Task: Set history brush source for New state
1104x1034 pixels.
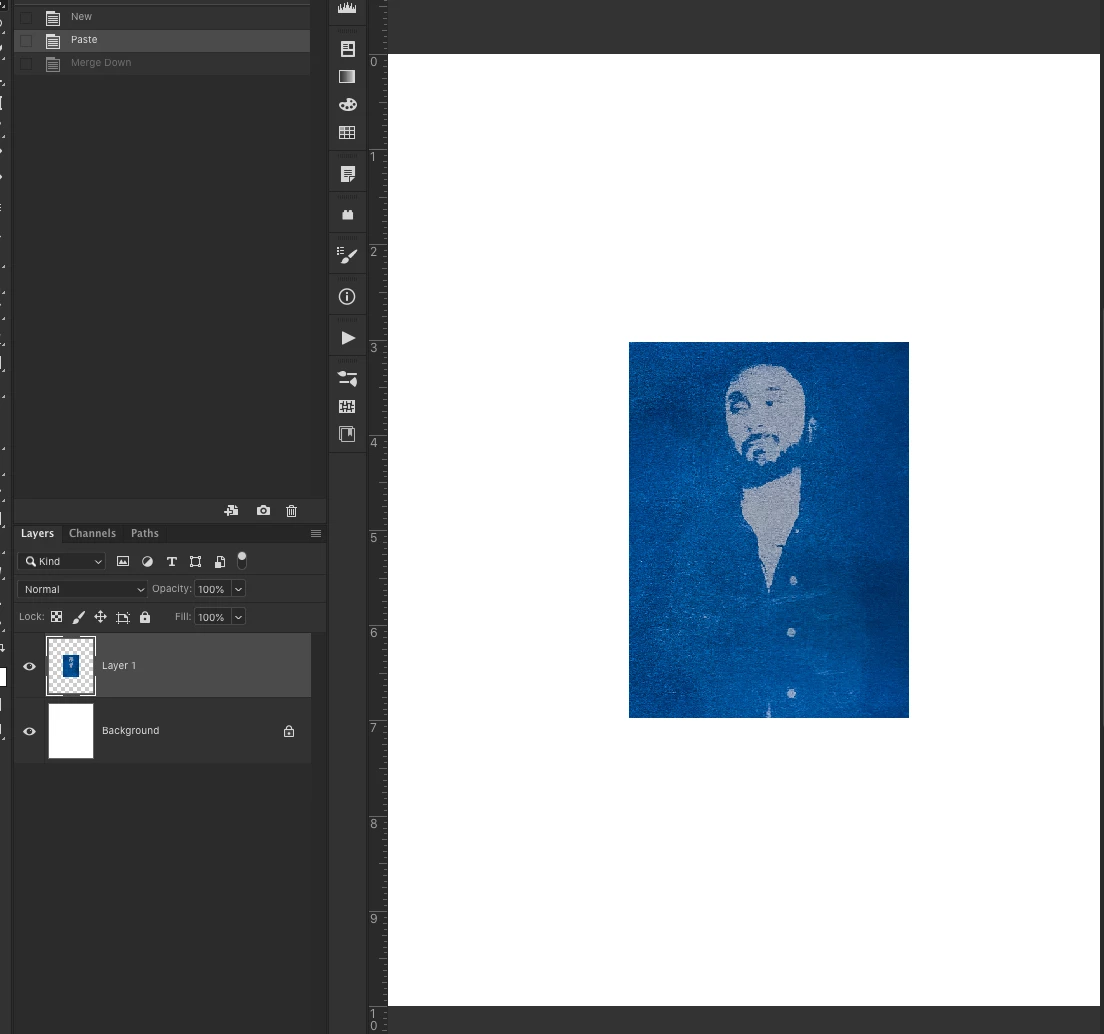Action: [x=26, y=18]
